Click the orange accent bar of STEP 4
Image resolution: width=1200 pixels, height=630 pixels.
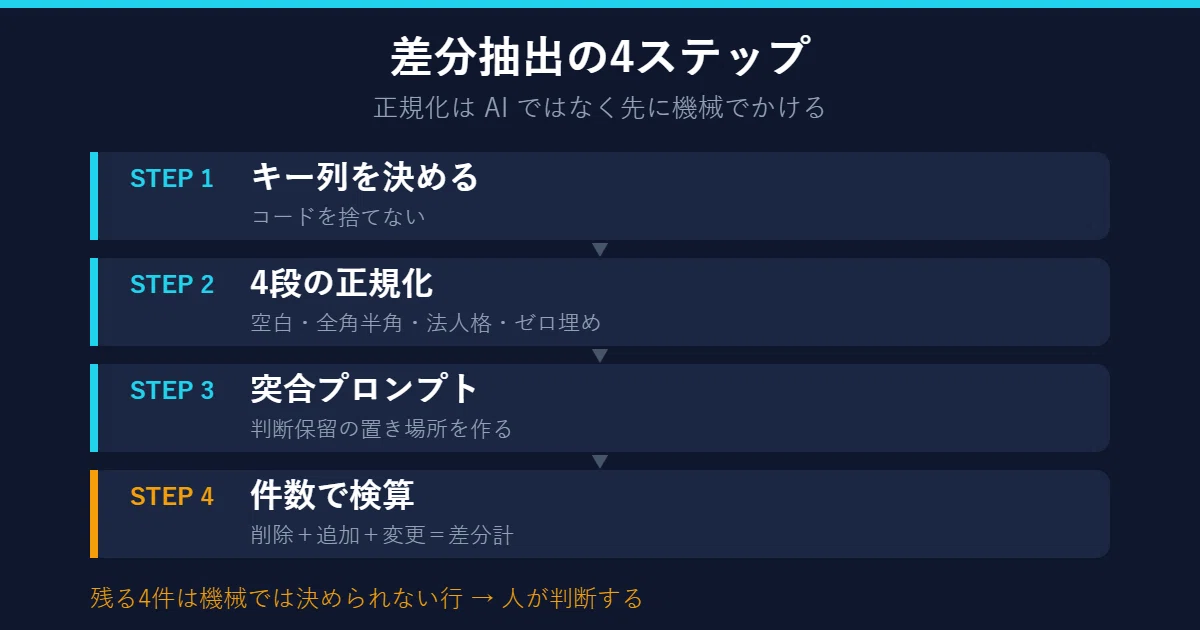pos(94,514)
